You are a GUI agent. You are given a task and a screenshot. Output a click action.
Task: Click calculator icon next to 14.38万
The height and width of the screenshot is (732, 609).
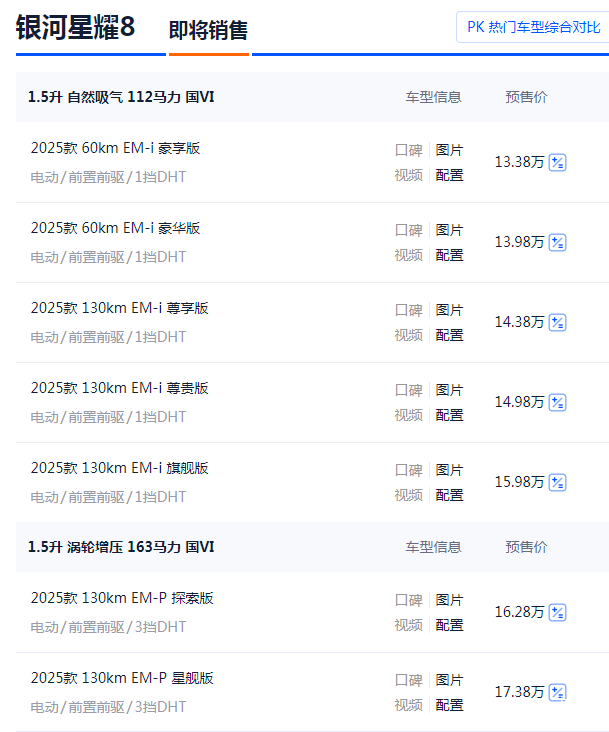(558, 322)
